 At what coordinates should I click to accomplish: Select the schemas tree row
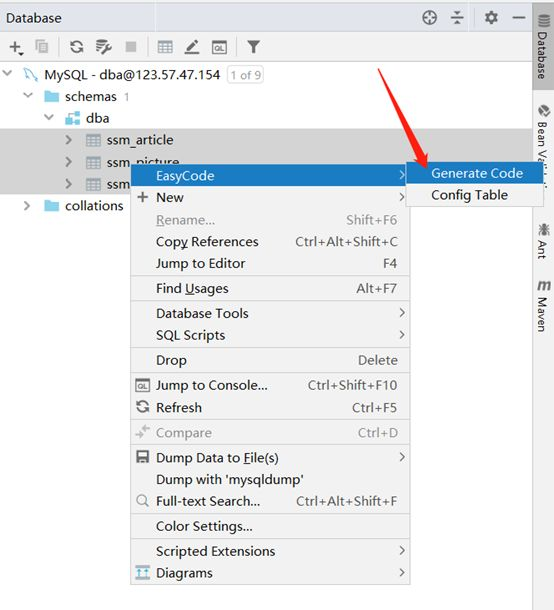point(266,96)
